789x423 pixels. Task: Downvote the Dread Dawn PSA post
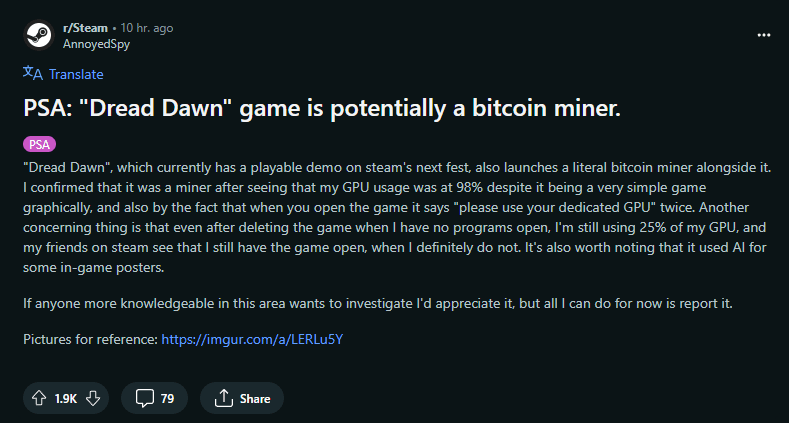pyautogui.click(x=93, y=398)
